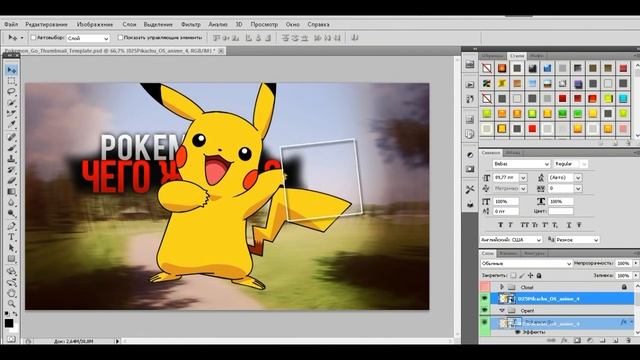
Task: Toggle lock transparent pixels box
Action: point(513,276)
